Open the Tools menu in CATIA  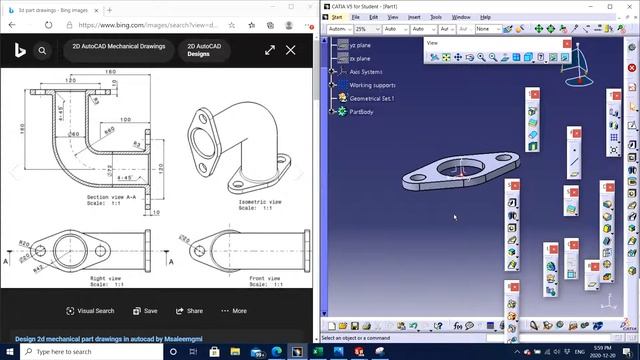tap(436, 17)
